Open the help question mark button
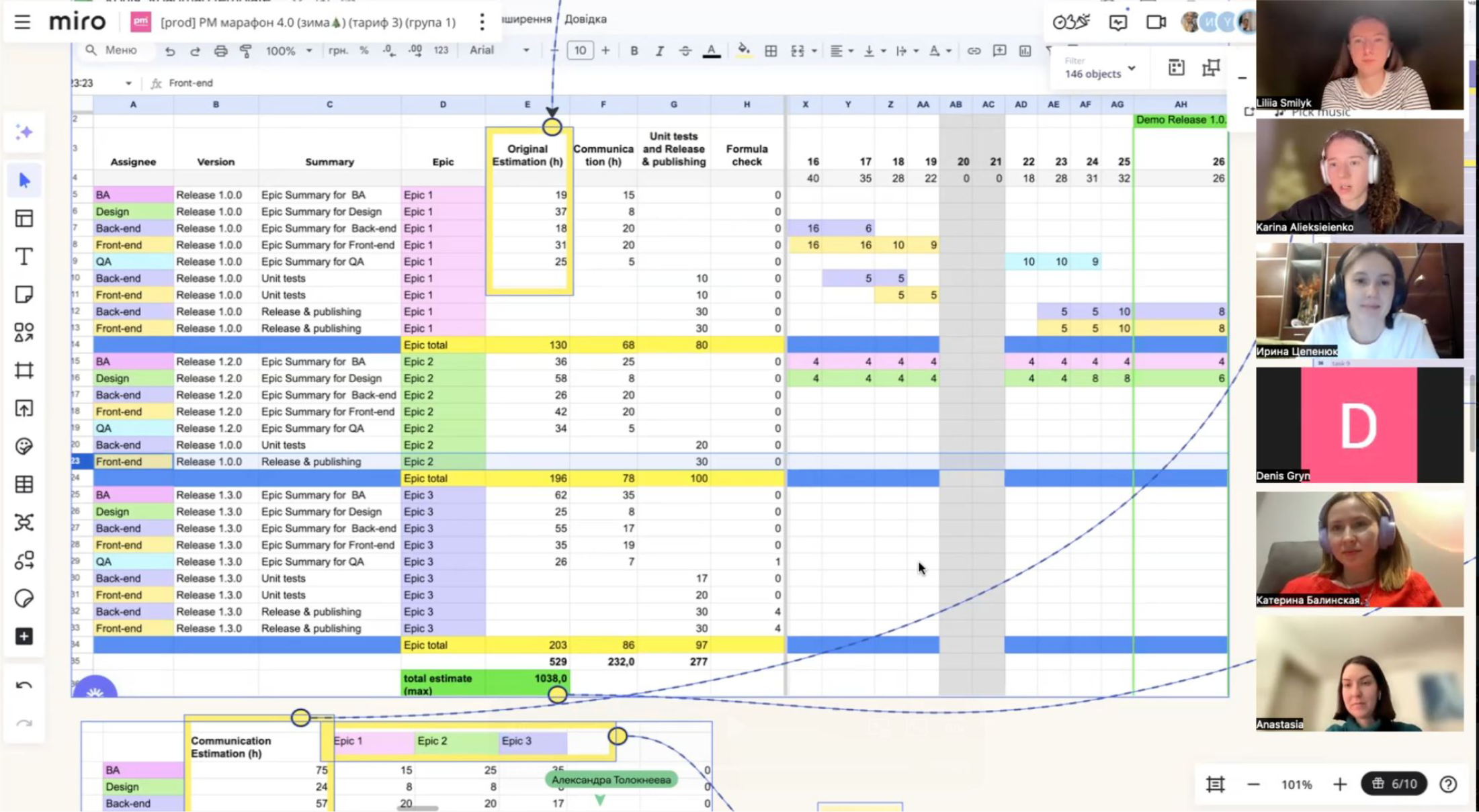This screenshot has width=1479, height=812. click(1448, 784)
